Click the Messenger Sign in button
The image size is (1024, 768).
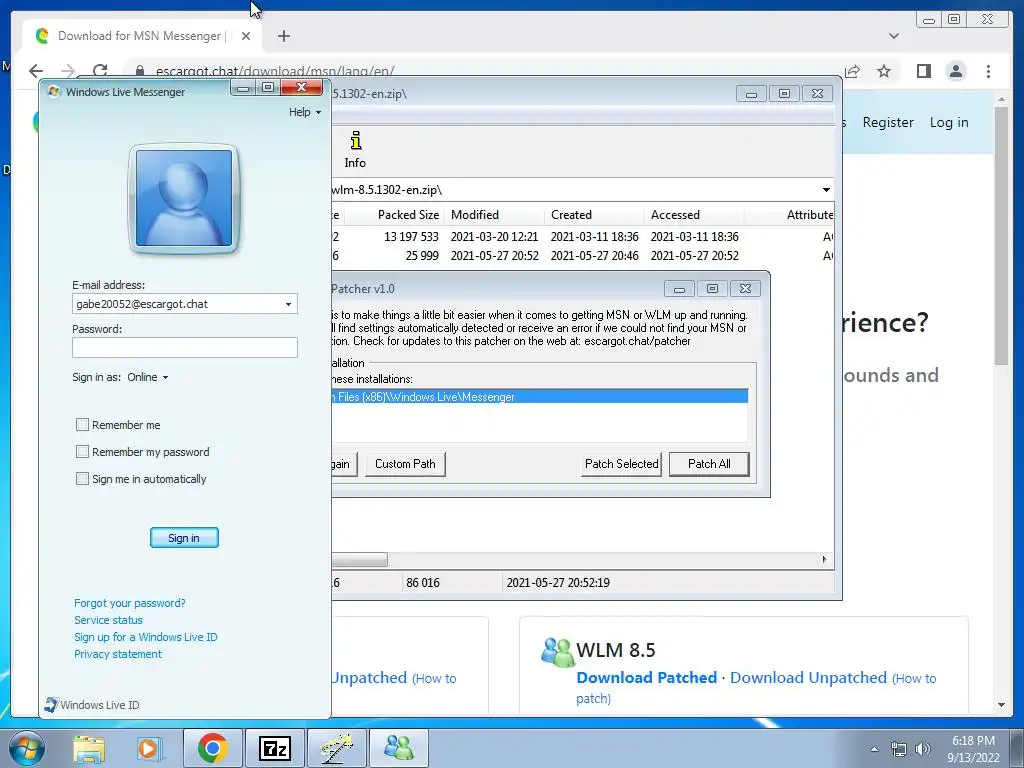pyautogui.click(x=184, y=537)
